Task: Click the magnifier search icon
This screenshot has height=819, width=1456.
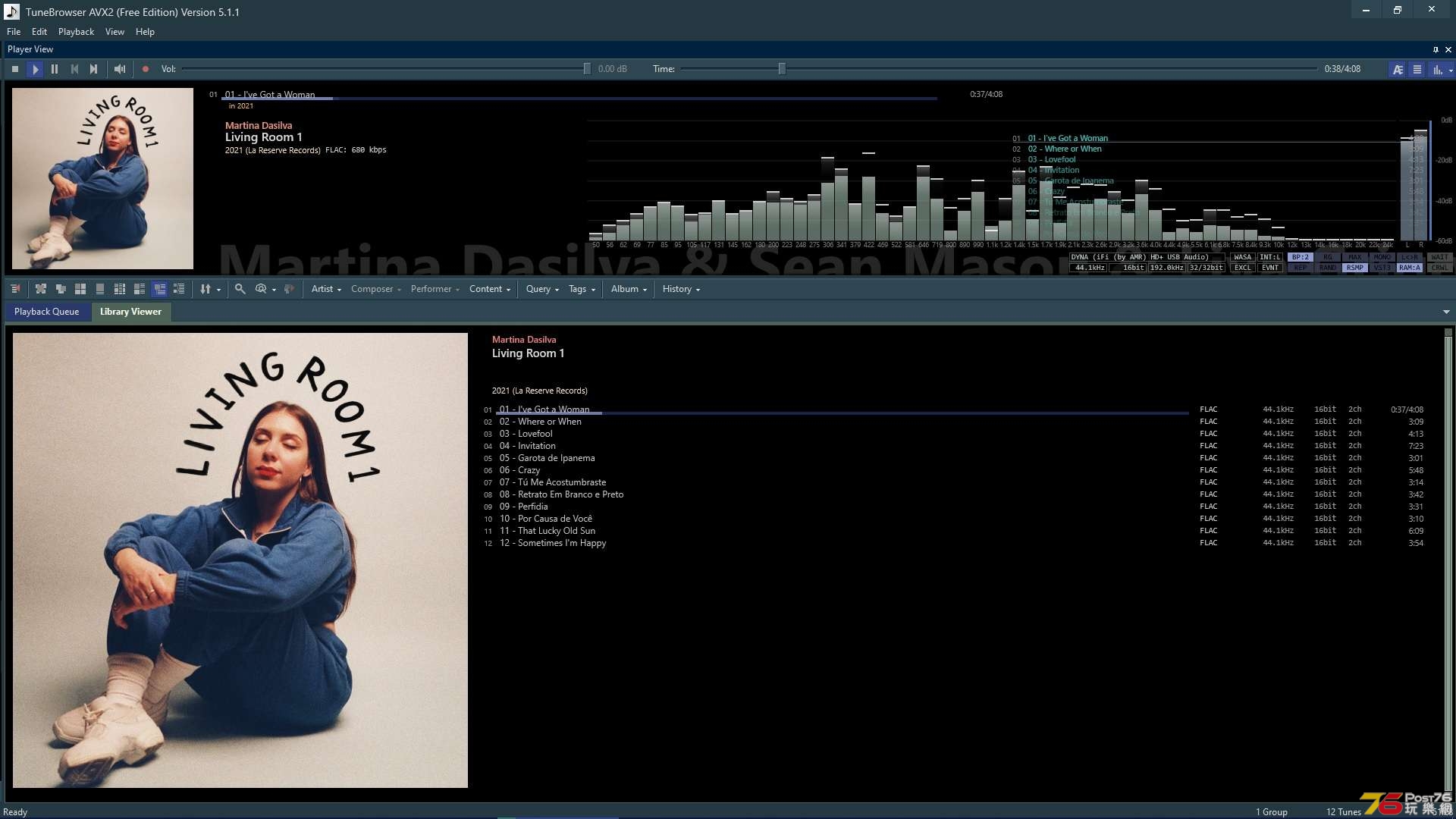Action: click(240, 289)
